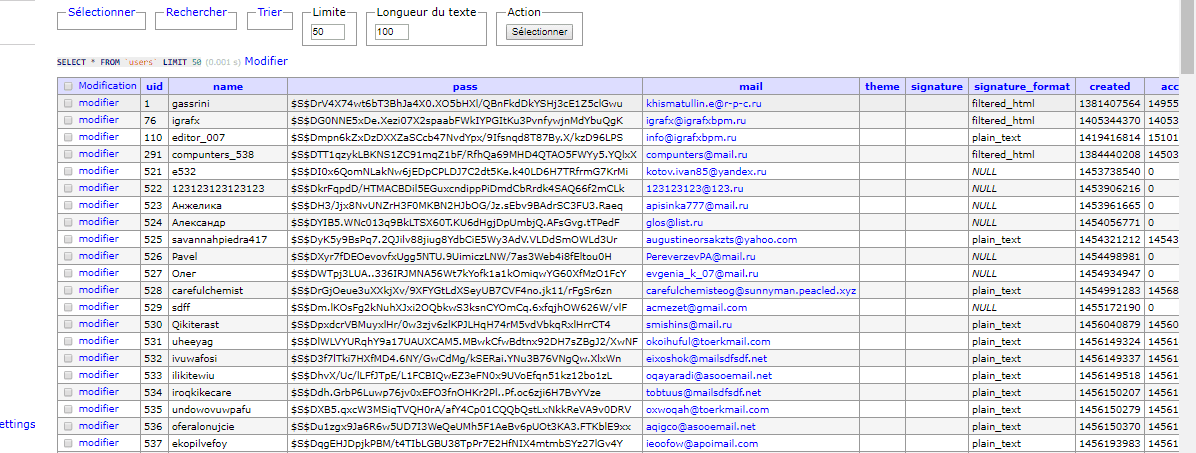The image size is (1196, 453).
Task: Open the users table name in the query
Action: (142, 62)
